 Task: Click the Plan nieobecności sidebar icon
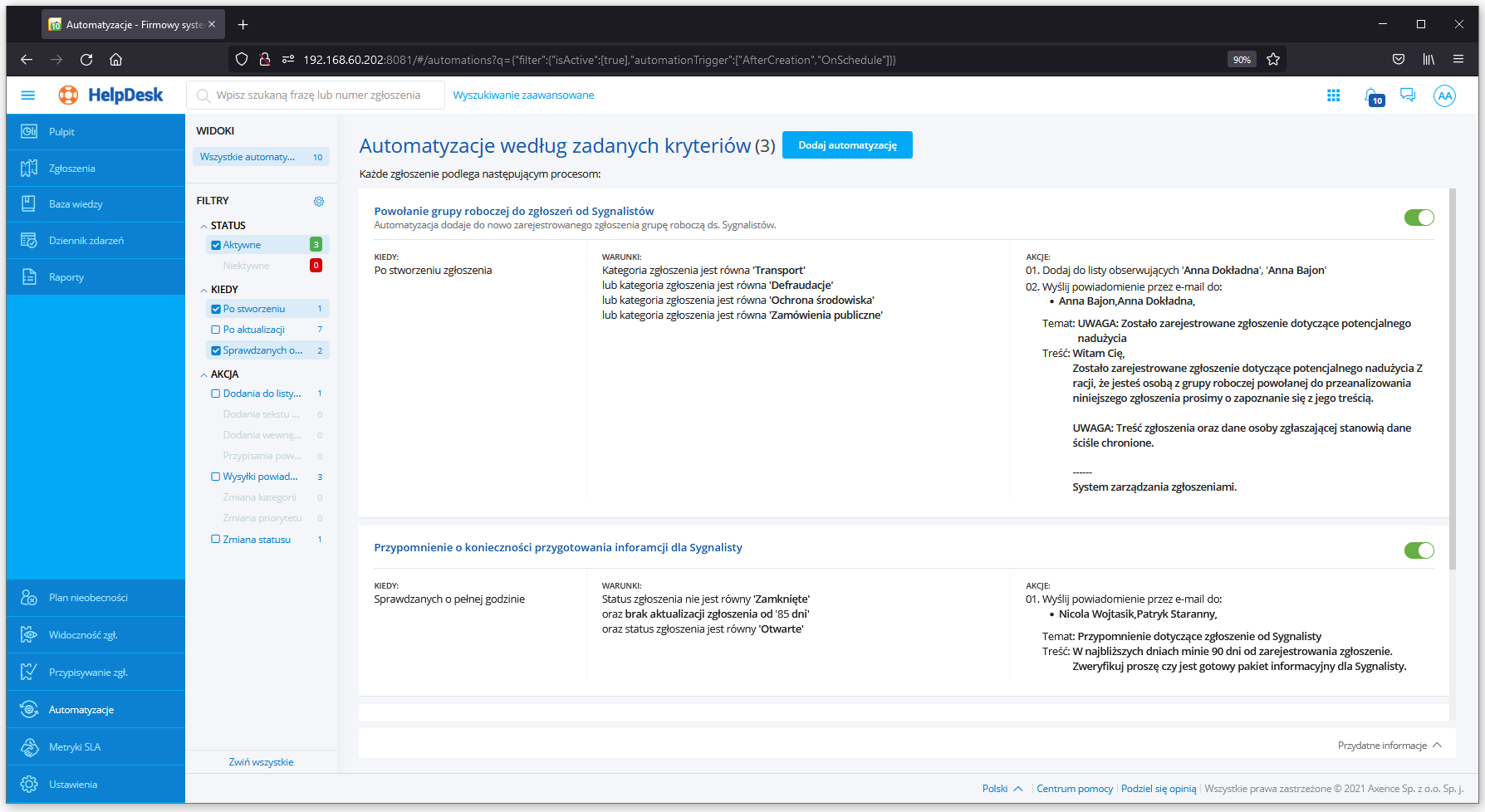(29, 597)
